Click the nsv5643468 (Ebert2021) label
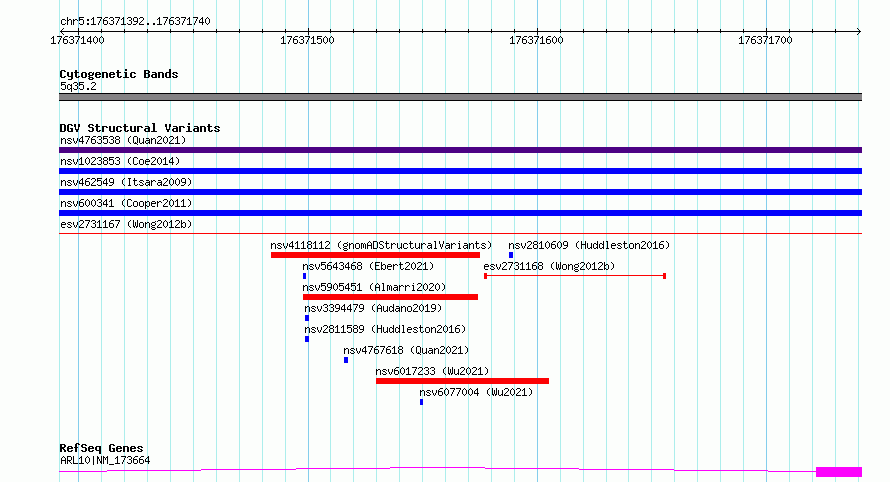 click(368, 266)
